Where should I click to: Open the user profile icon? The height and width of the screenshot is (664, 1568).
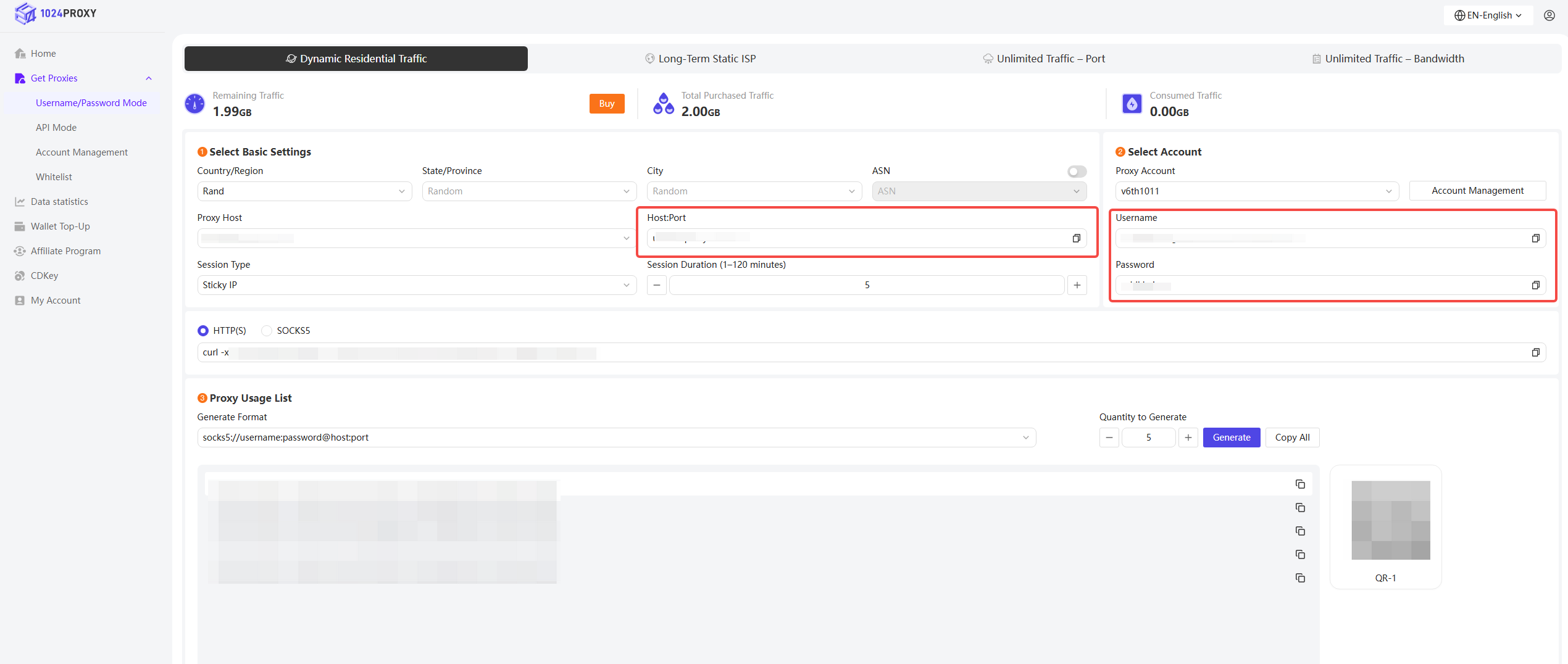tap(1549, 15)
